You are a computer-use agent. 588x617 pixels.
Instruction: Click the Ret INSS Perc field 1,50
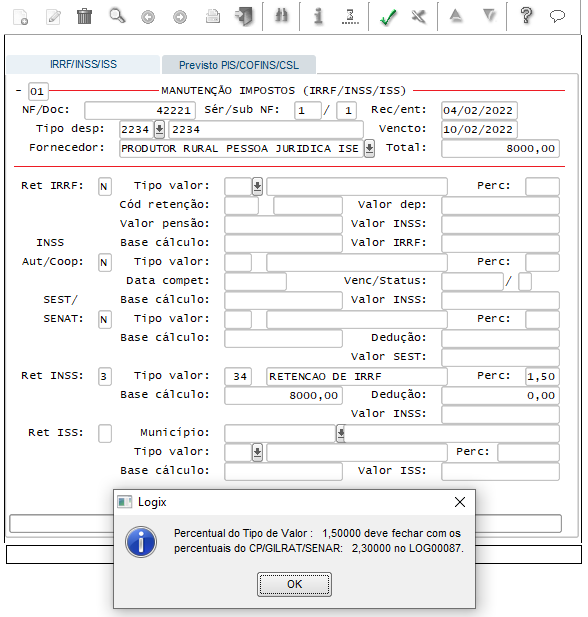click(x=542, y=377)
